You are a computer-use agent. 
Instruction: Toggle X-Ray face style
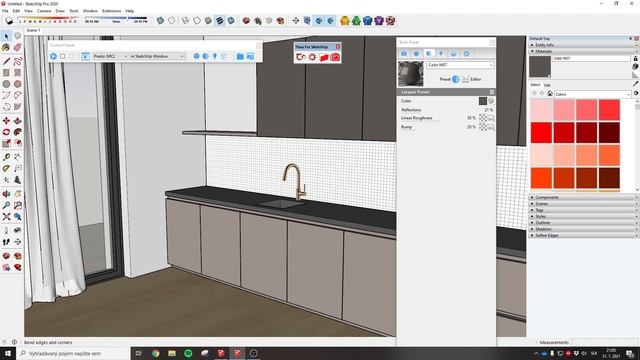click(160, 20)
